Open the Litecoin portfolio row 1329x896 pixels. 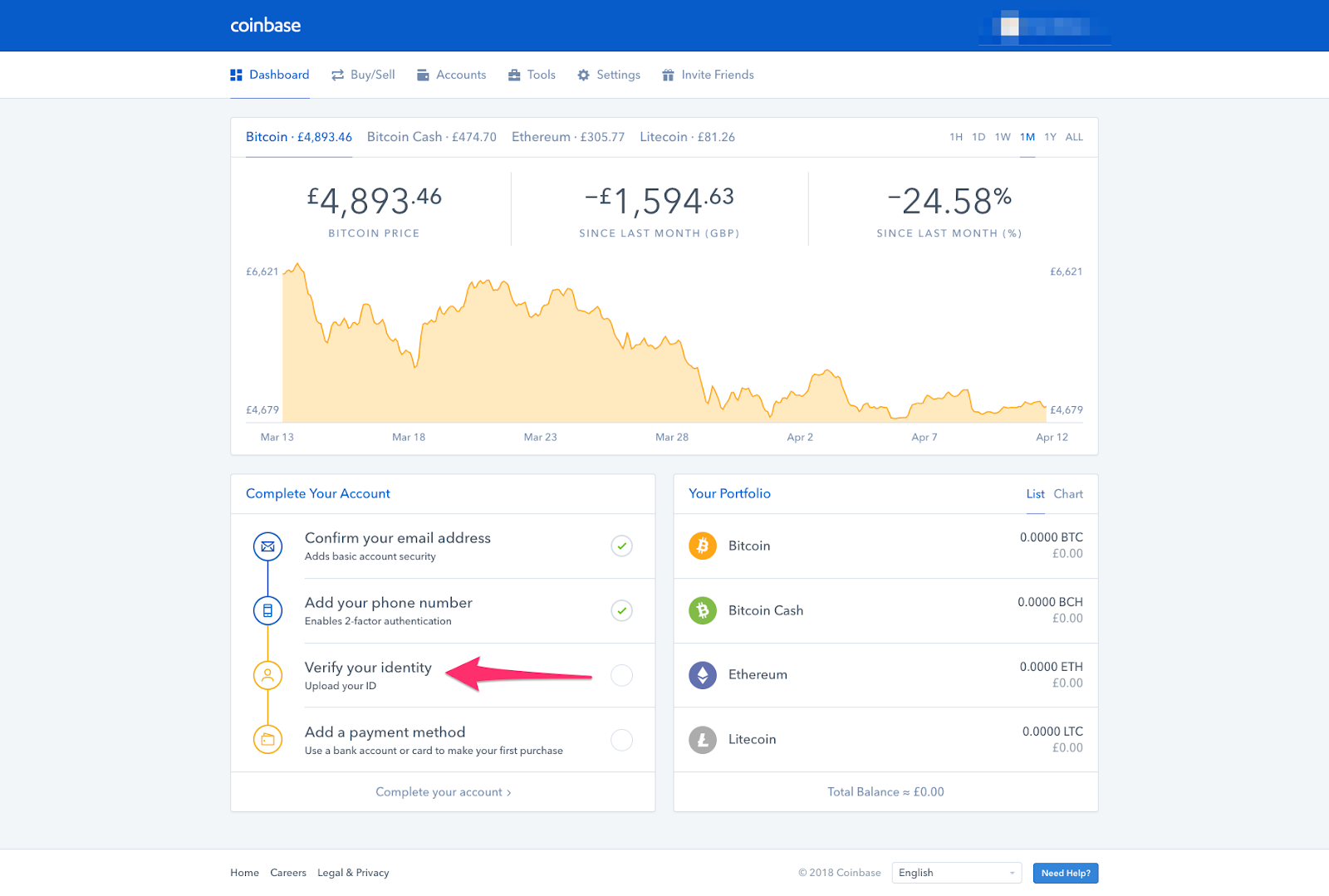click(x=885, y=739)
